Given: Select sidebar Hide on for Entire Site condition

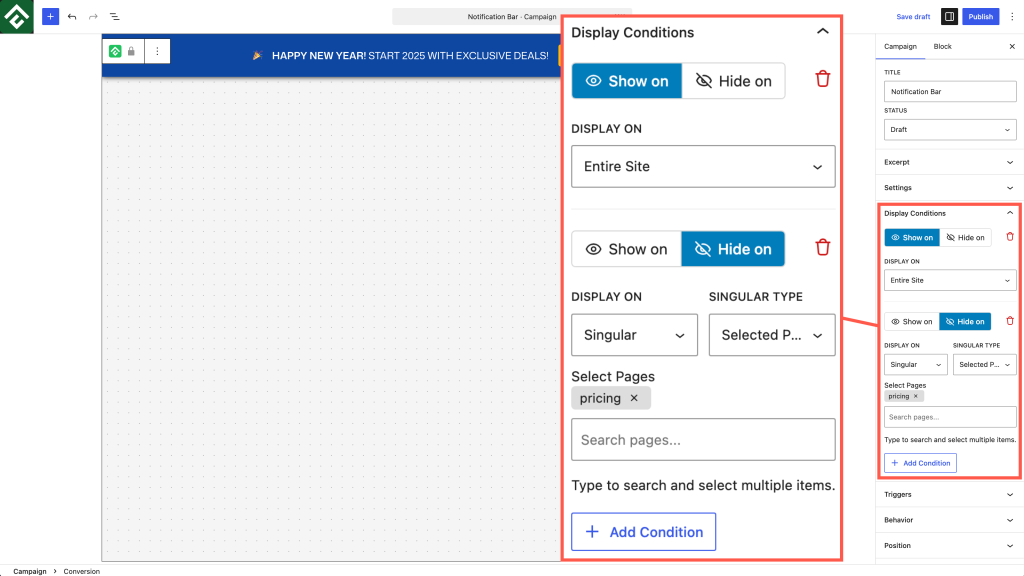Looking at the screenshot, I should 965,238.
